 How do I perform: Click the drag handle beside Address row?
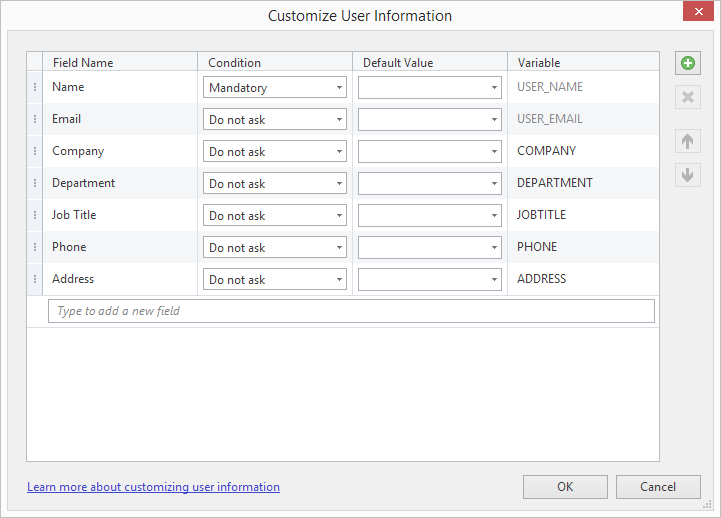35,279
